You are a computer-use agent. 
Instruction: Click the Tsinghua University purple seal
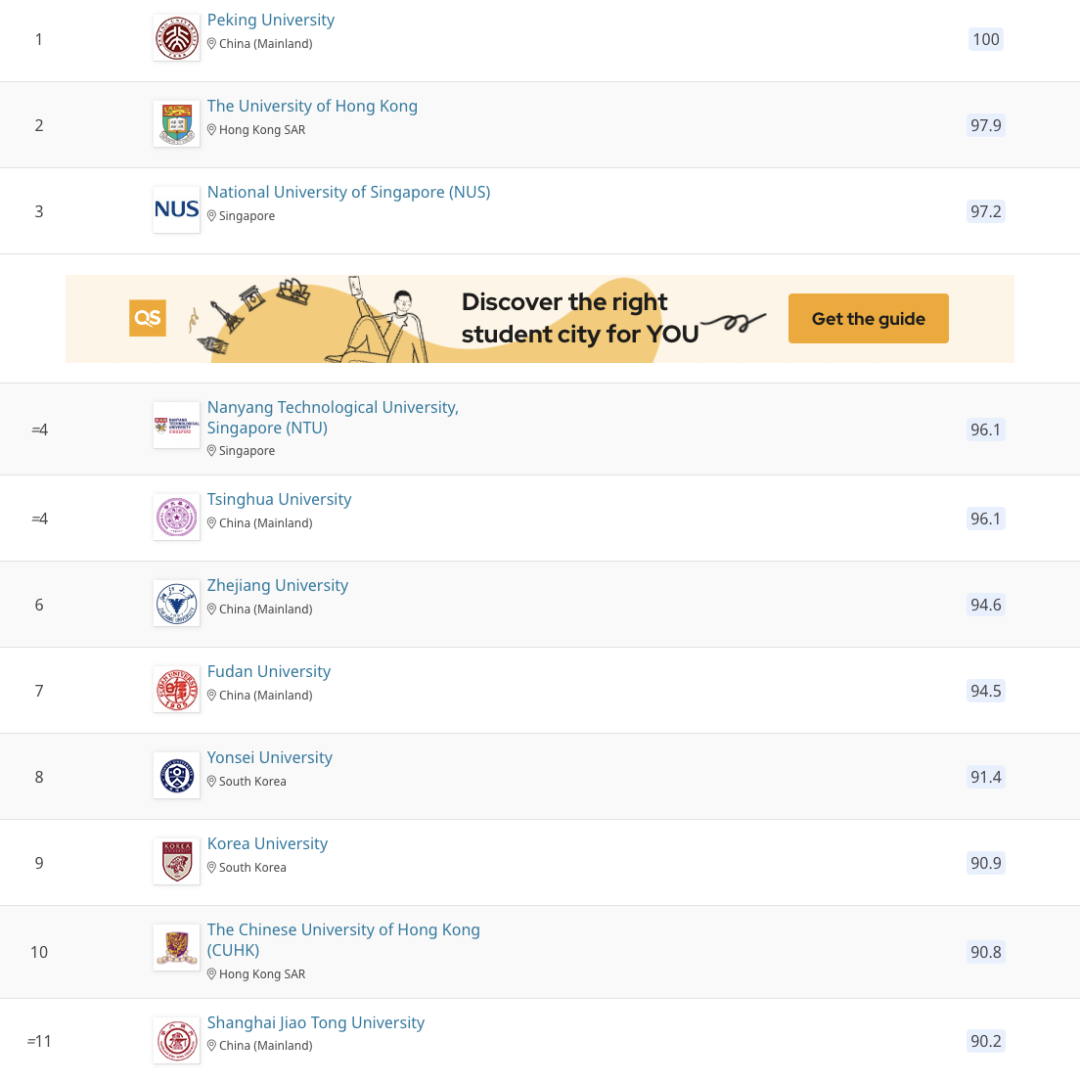pyautogui.click(x=176, y=517)
